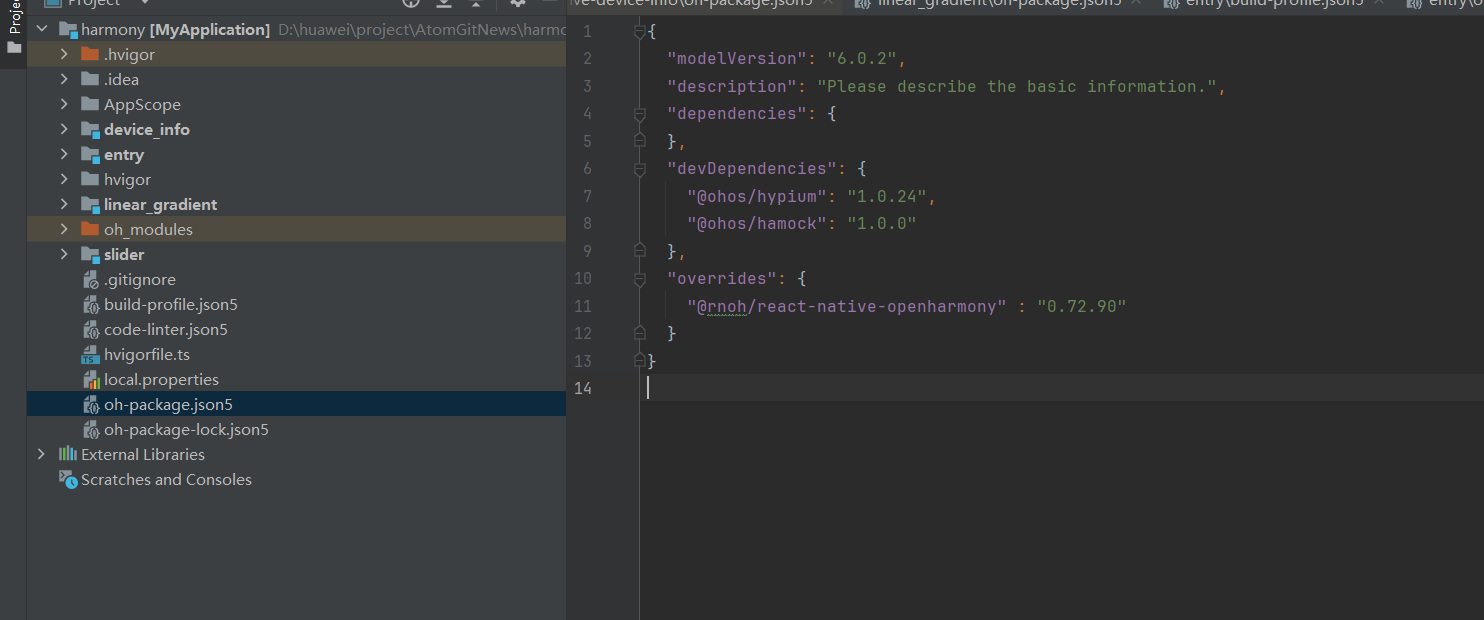
Task: Select the slider module label
Action: point(124,254)
